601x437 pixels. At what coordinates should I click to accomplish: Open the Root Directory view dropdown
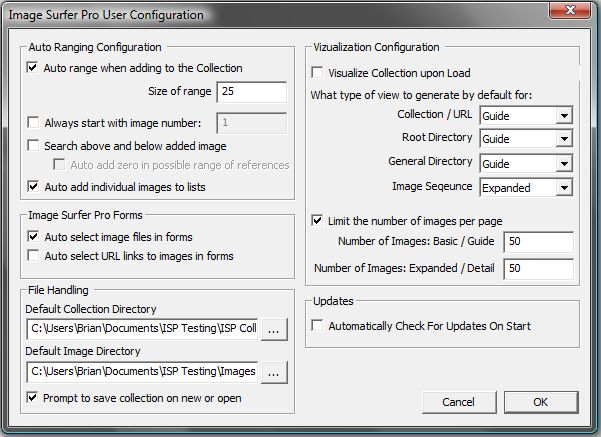pyautogui.click(x=564, y=138)
